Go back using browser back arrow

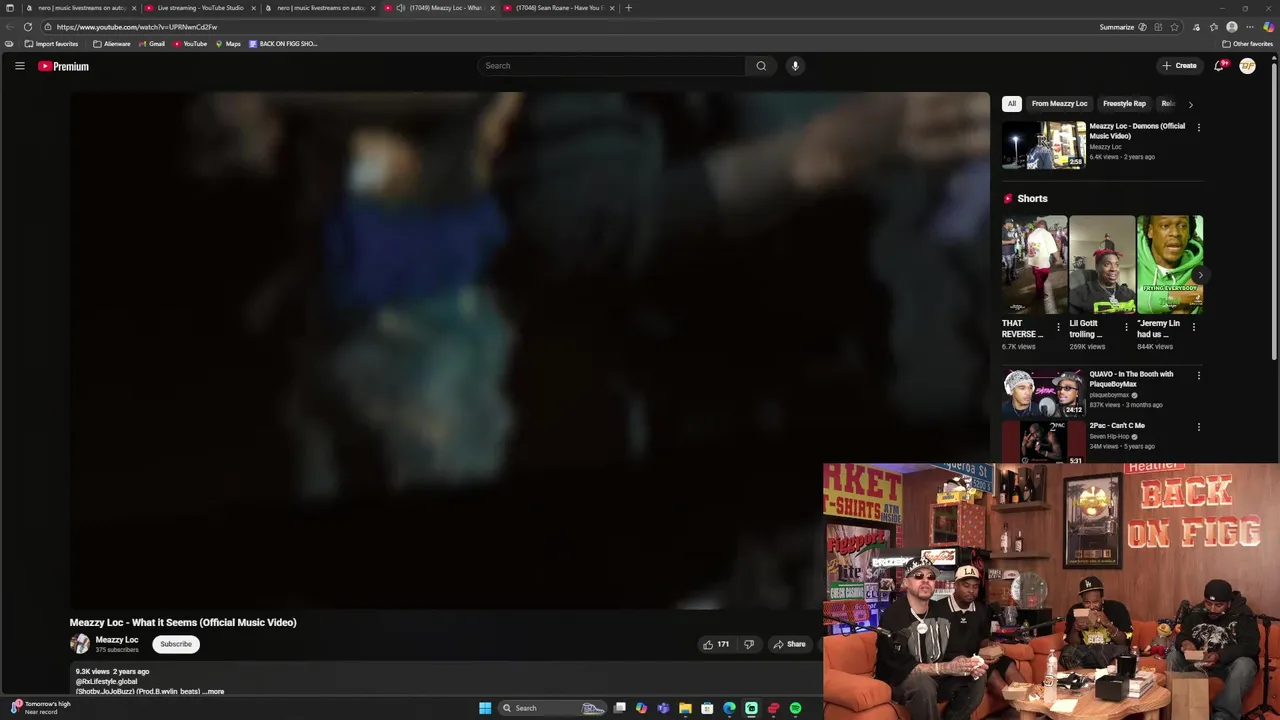click(x=10, y=27)
